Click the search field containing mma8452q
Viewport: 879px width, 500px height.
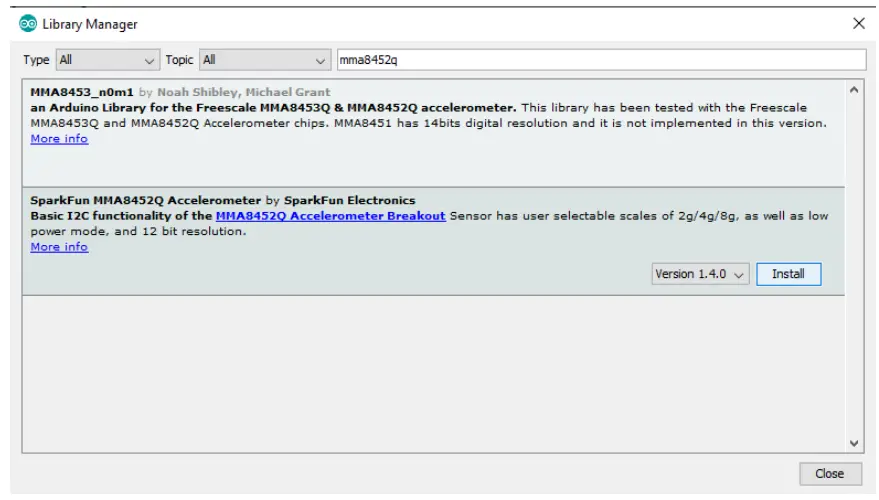(x=601, y=60)
